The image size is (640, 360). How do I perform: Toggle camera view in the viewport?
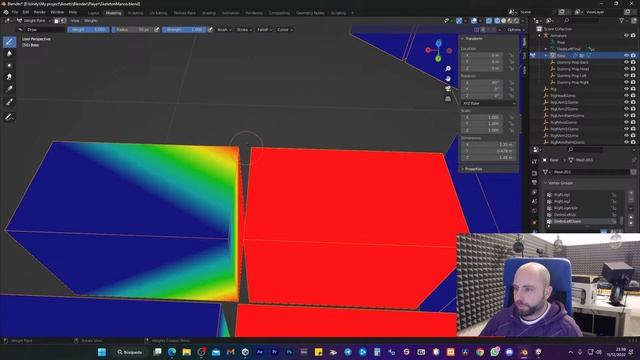click(x=448, y=89)
